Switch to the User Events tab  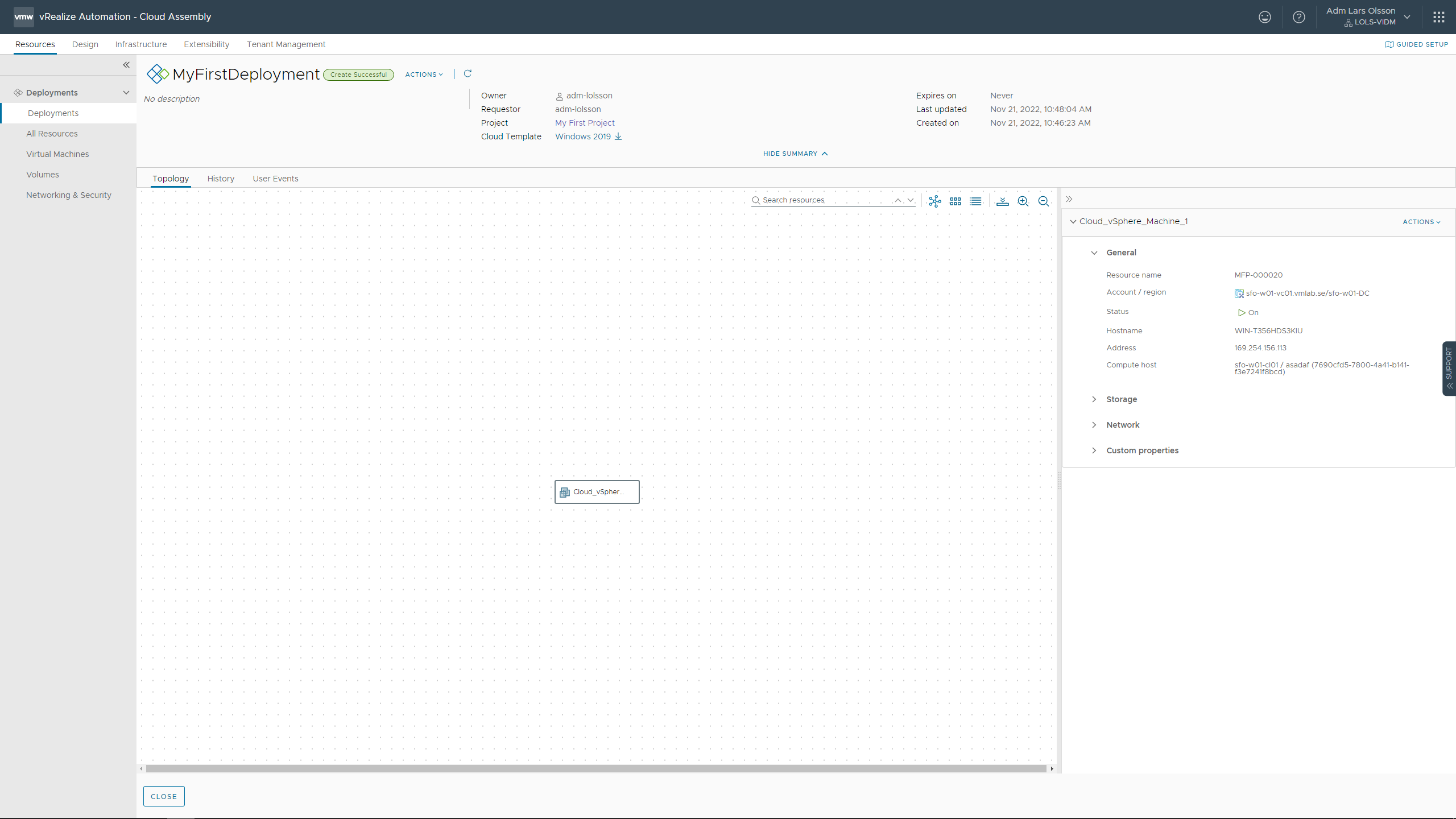pyautogui.click(x=275, y=179)
